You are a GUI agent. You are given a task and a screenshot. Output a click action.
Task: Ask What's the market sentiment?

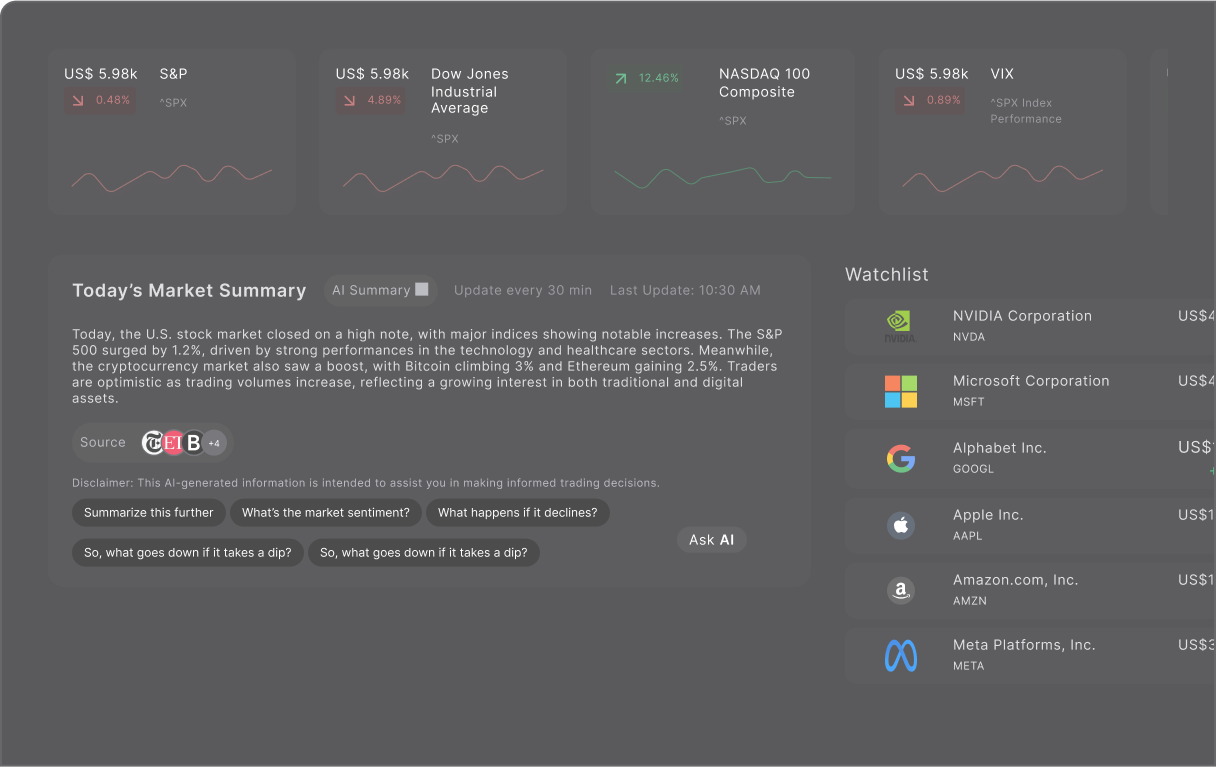(x=326, y=513)
